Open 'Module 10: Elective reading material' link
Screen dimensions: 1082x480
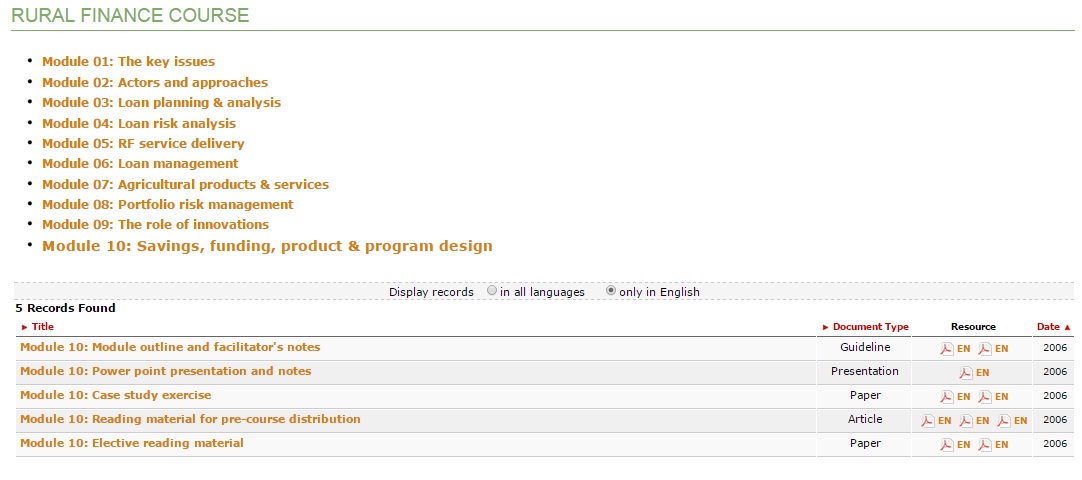pyautogui.click(x=131, y=444)
